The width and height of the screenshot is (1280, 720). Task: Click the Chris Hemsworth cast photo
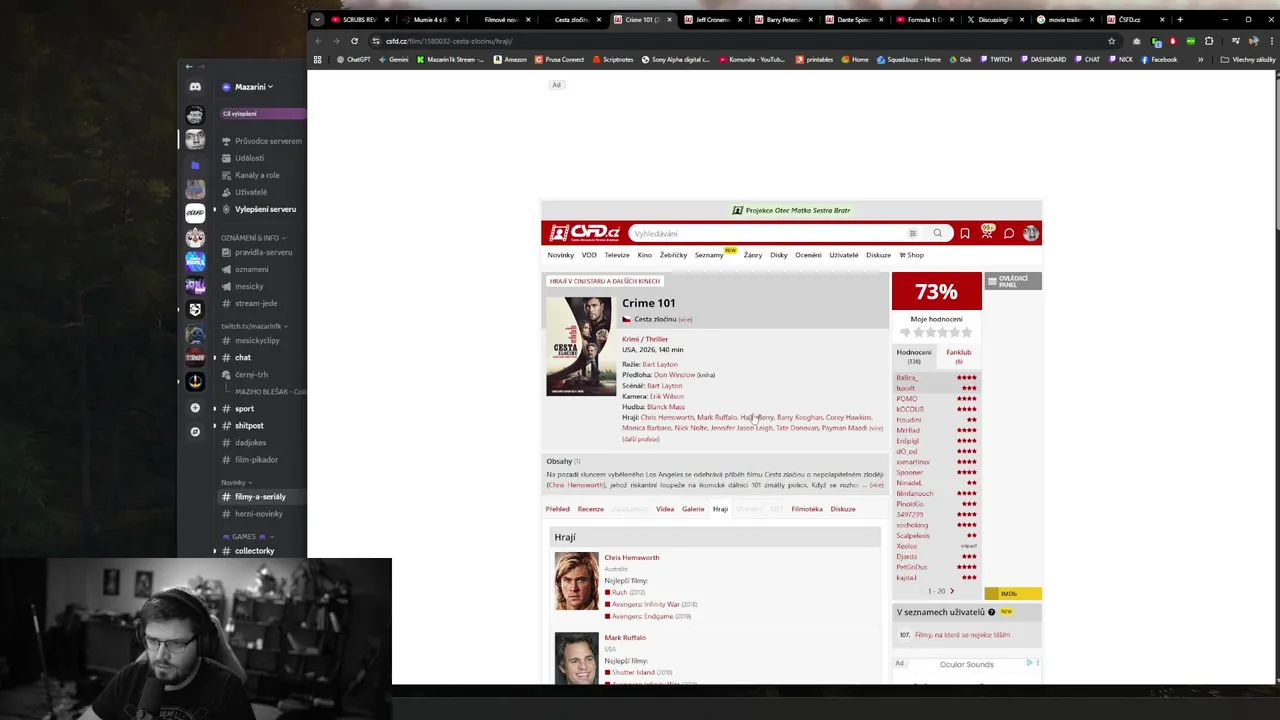pos(577,581)
